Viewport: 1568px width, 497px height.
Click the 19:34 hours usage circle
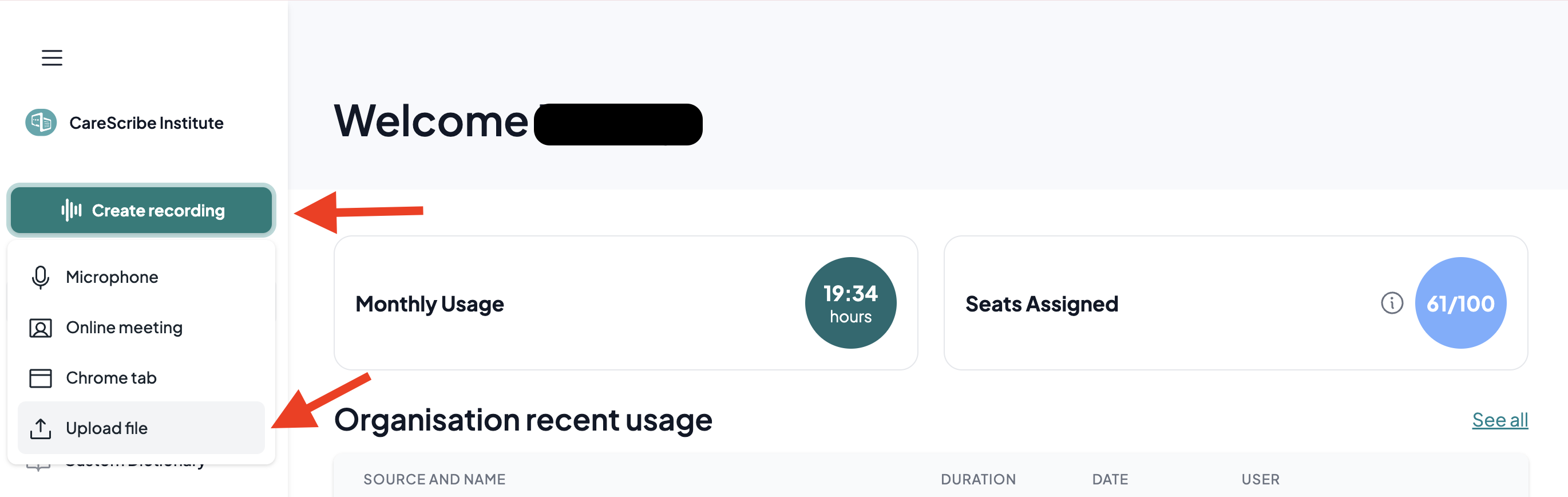click(850, 303)
